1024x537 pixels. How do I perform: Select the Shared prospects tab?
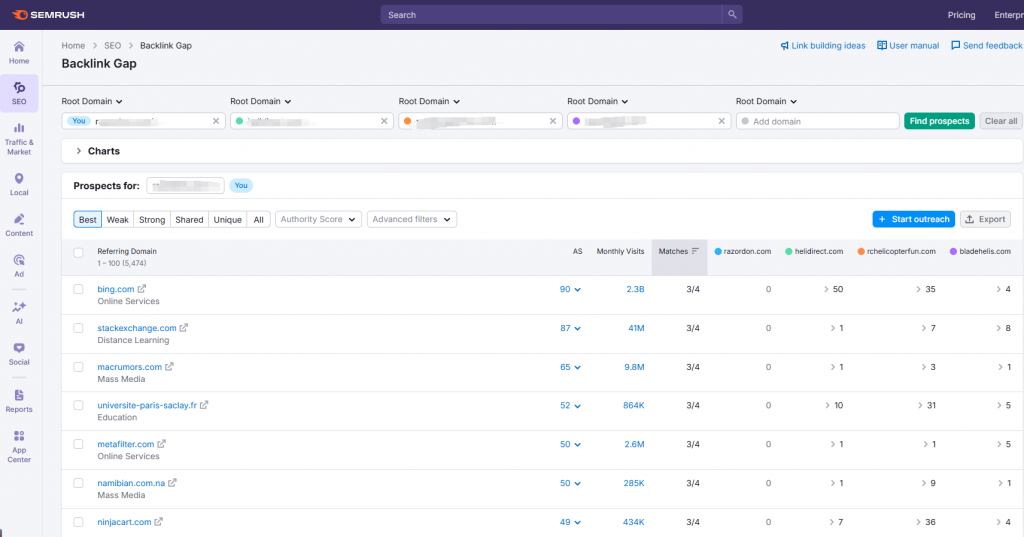pos(189,220)
